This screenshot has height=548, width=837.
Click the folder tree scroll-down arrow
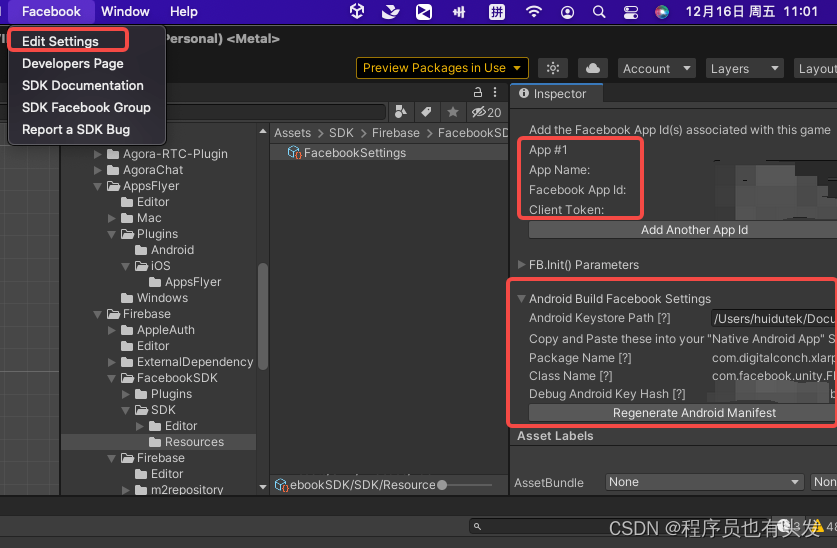click(x=263, y=487)
